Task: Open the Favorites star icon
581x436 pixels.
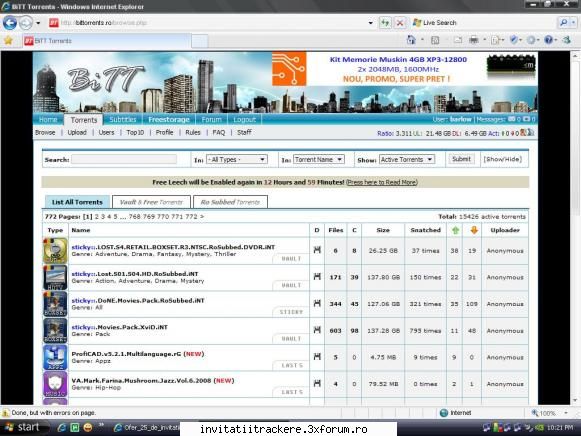Action: [x=8, y=40]
